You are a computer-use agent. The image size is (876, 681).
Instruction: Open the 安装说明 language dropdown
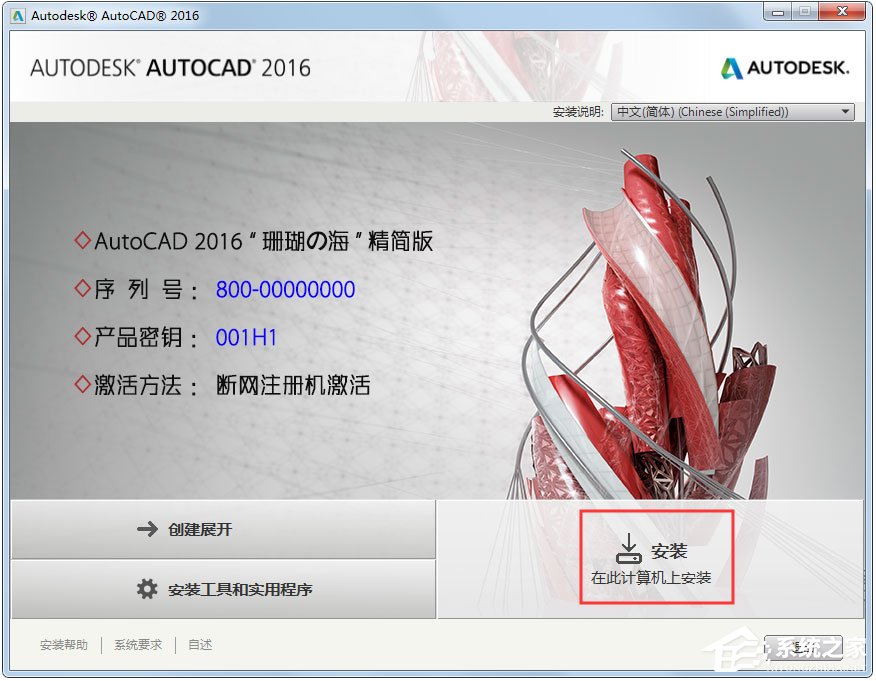[x=733, y=112]
